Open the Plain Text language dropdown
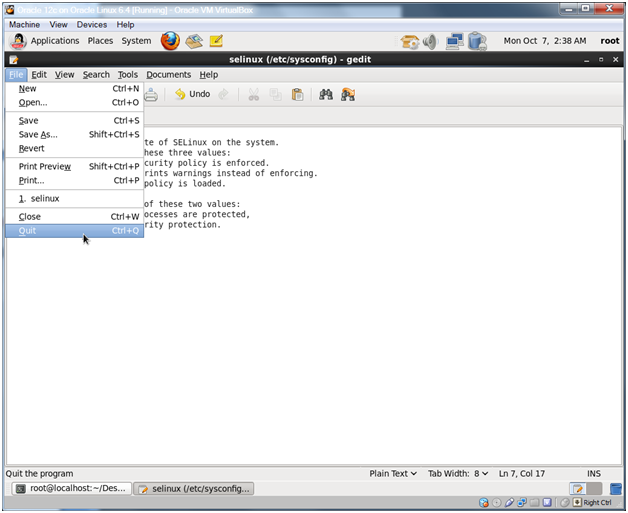 394,473
